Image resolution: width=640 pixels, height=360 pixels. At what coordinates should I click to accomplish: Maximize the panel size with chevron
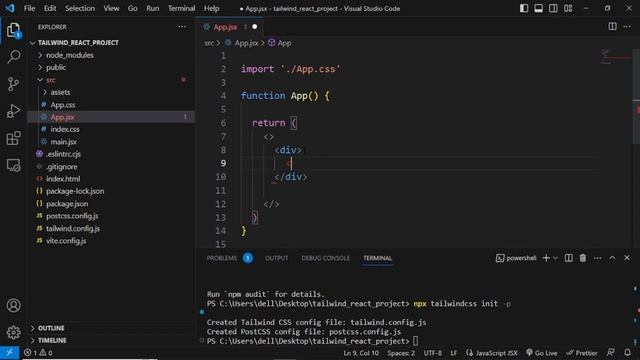[x=612, y=258]
